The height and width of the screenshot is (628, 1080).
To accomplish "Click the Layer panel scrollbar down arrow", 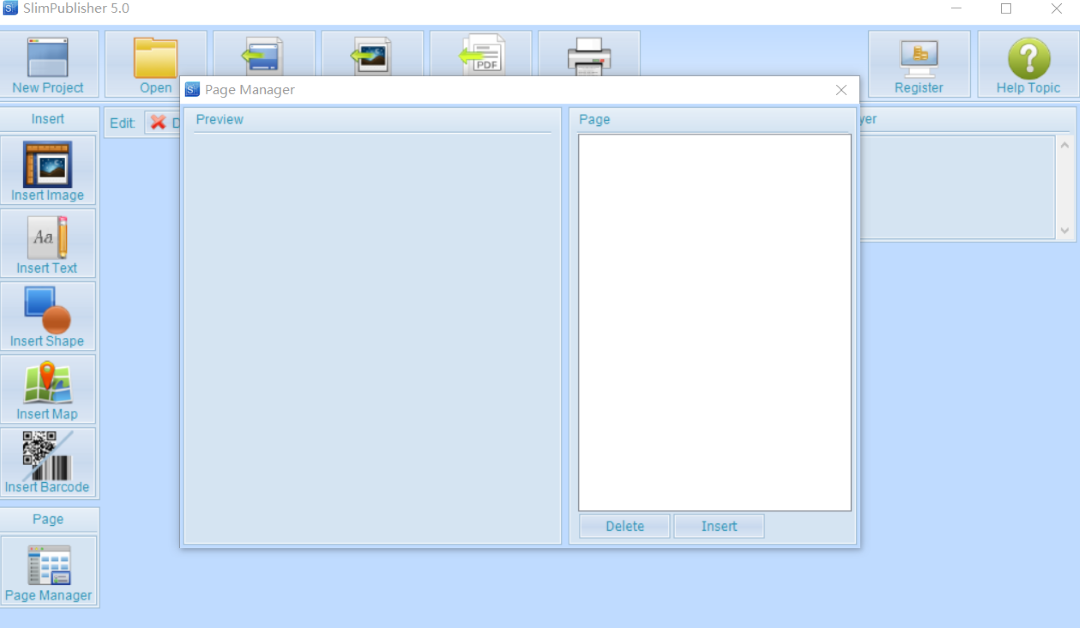I will (x=1064, y=230).
